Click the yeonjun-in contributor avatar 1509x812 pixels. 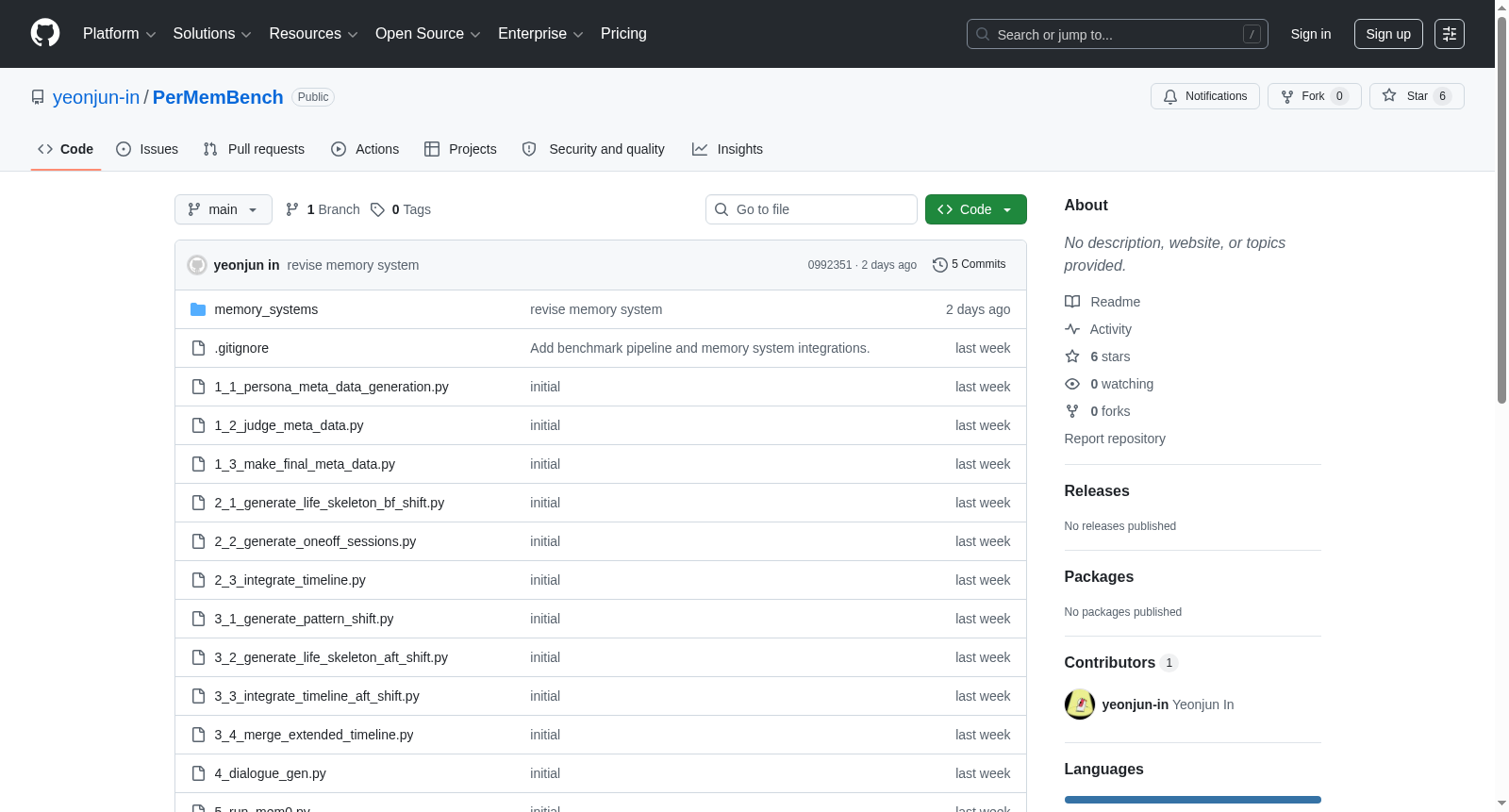click(1080, 704)
